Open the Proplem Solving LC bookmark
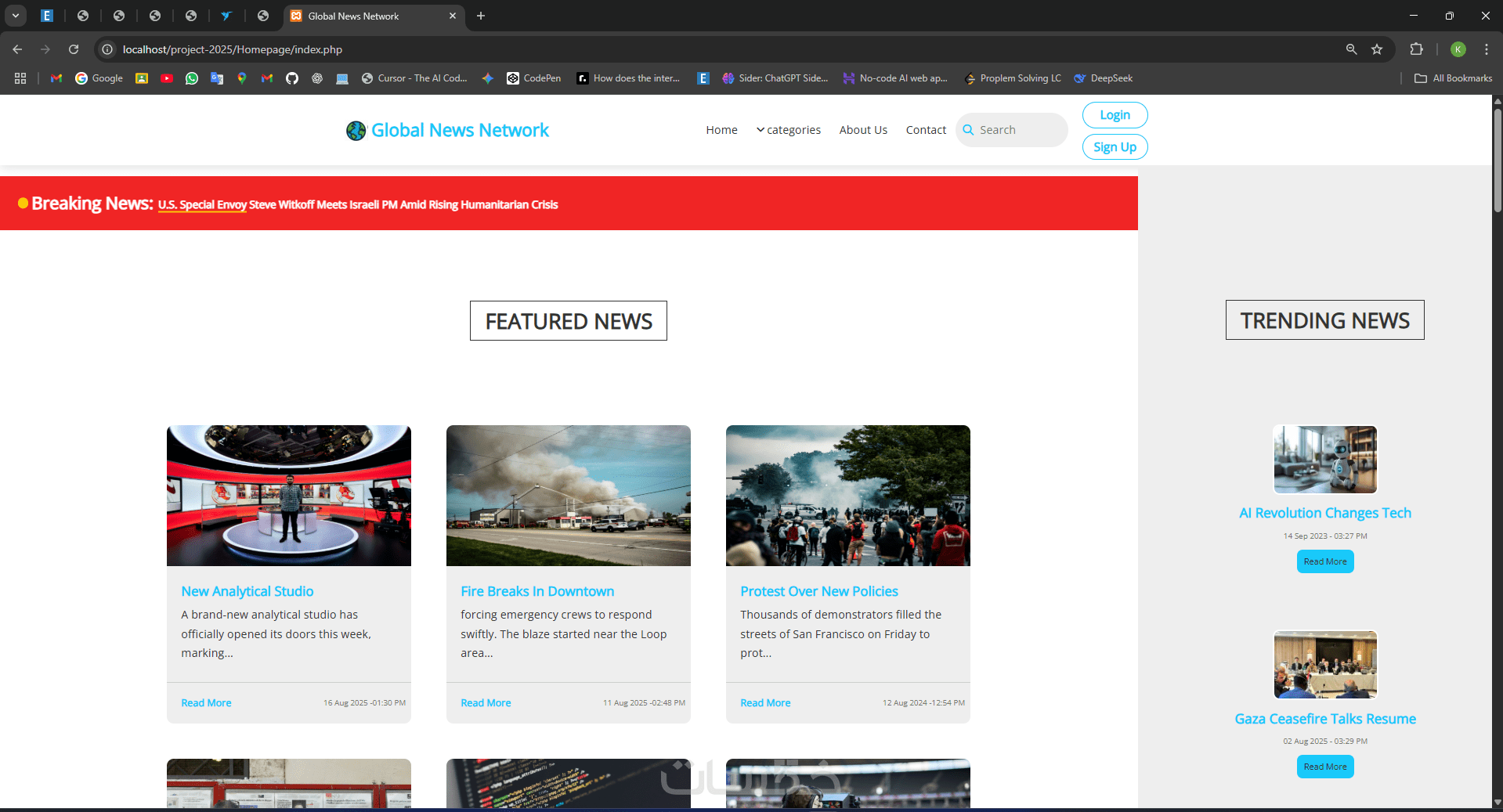This screenshot has width=1503, height=812. click(x=1013, y=78)
